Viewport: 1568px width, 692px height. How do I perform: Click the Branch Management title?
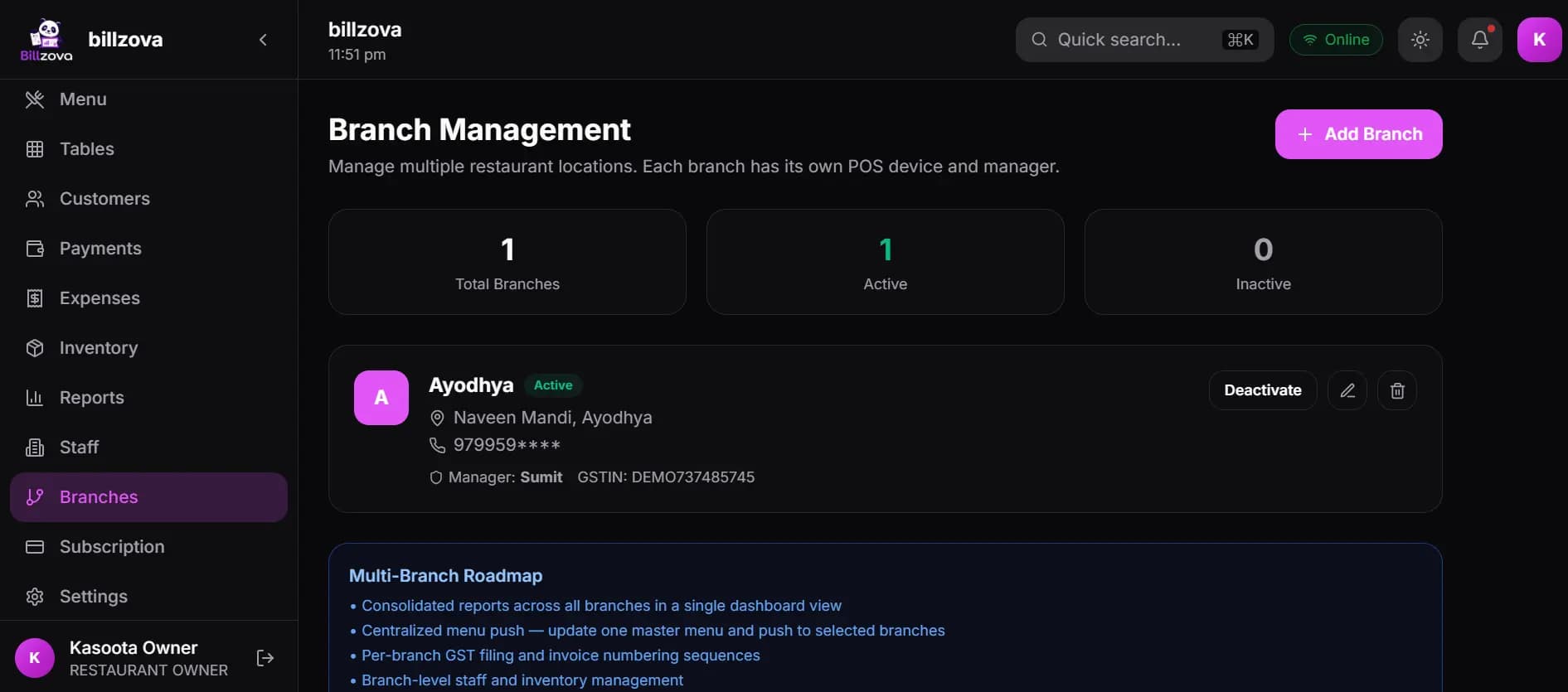(x=479, y=129)
